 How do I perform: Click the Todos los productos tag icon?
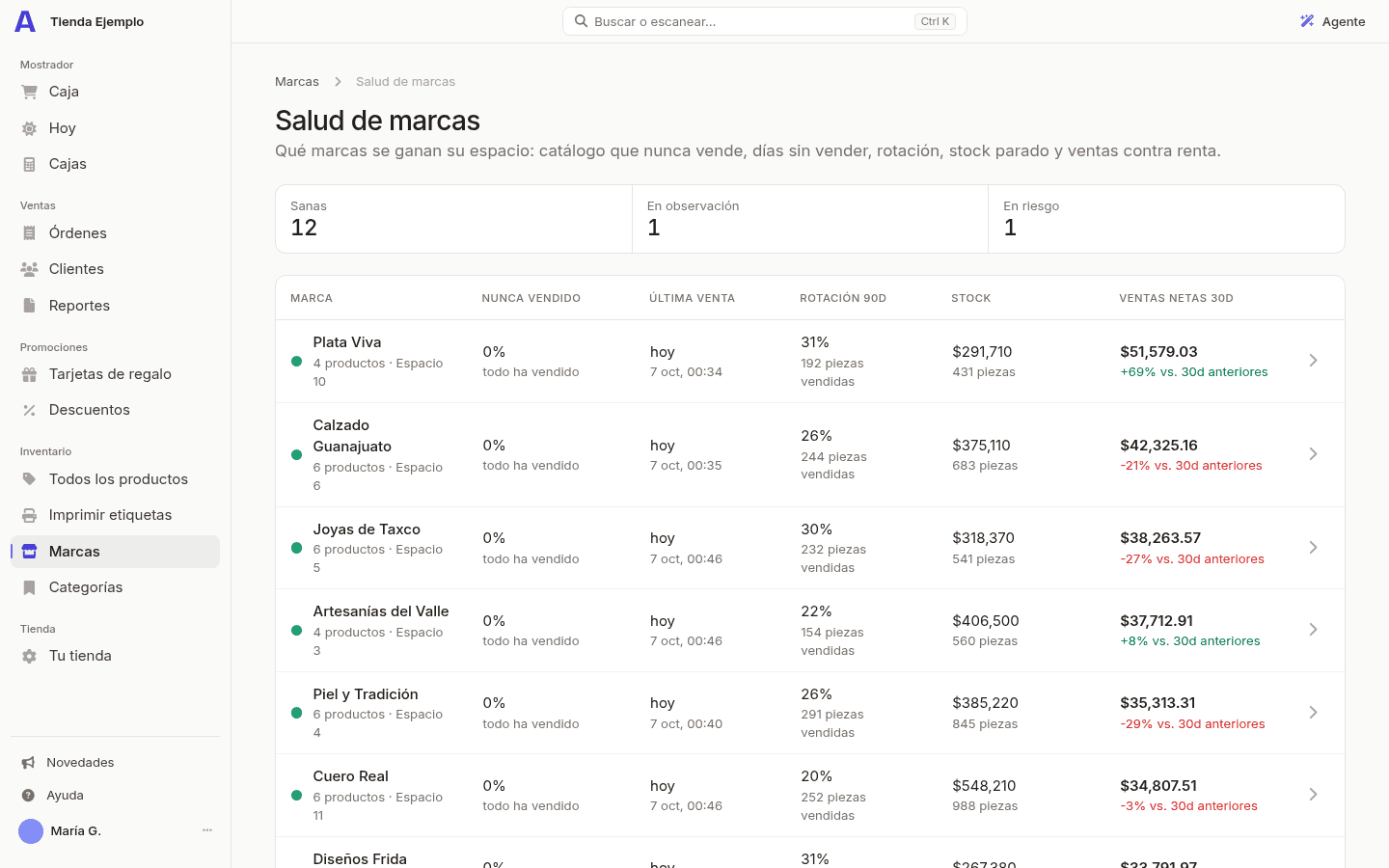29,479
